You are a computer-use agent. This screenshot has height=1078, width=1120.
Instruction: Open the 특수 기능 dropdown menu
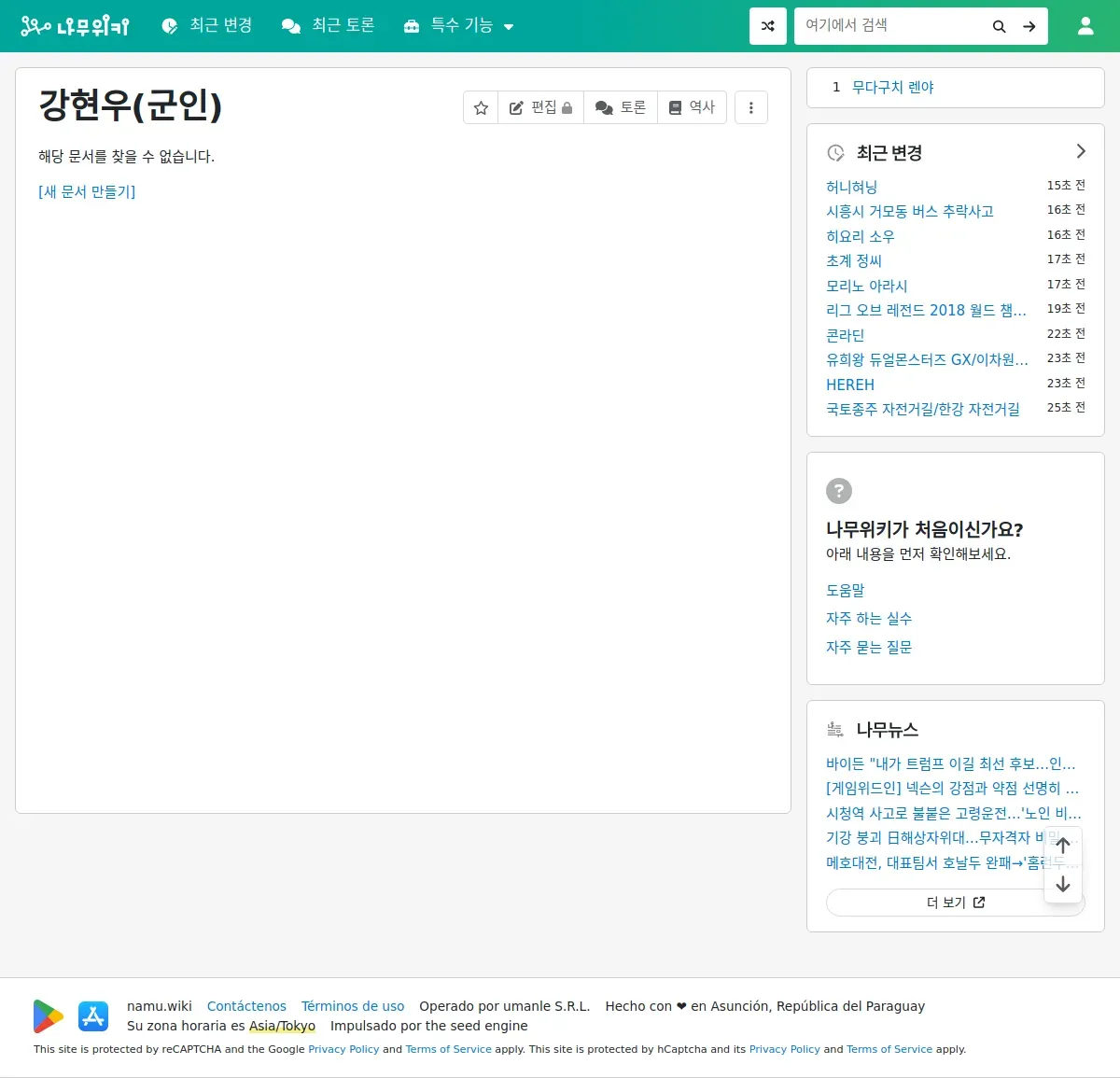[458, 26]
